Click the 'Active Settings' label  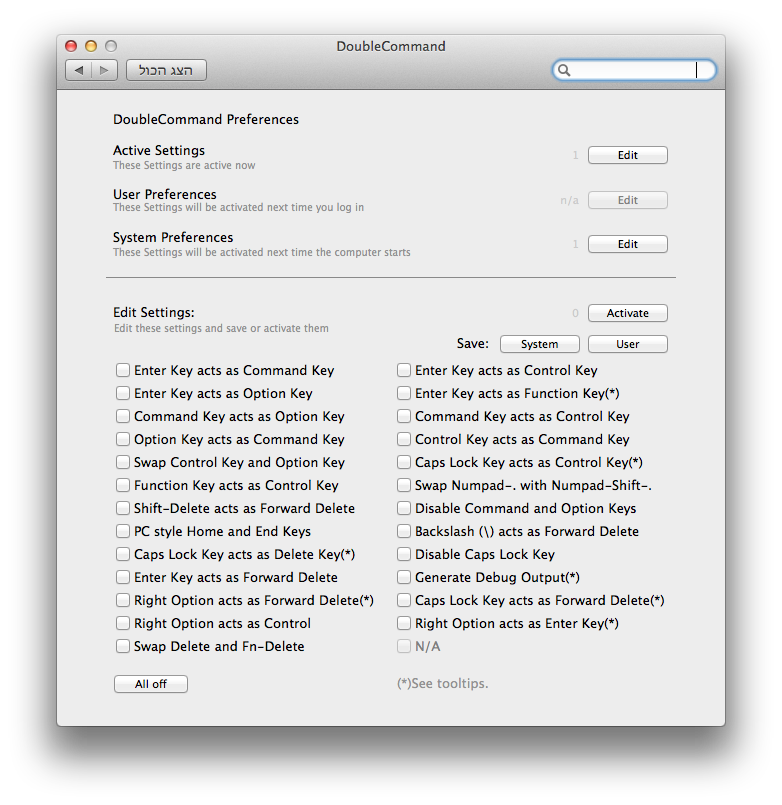[159, 150]
